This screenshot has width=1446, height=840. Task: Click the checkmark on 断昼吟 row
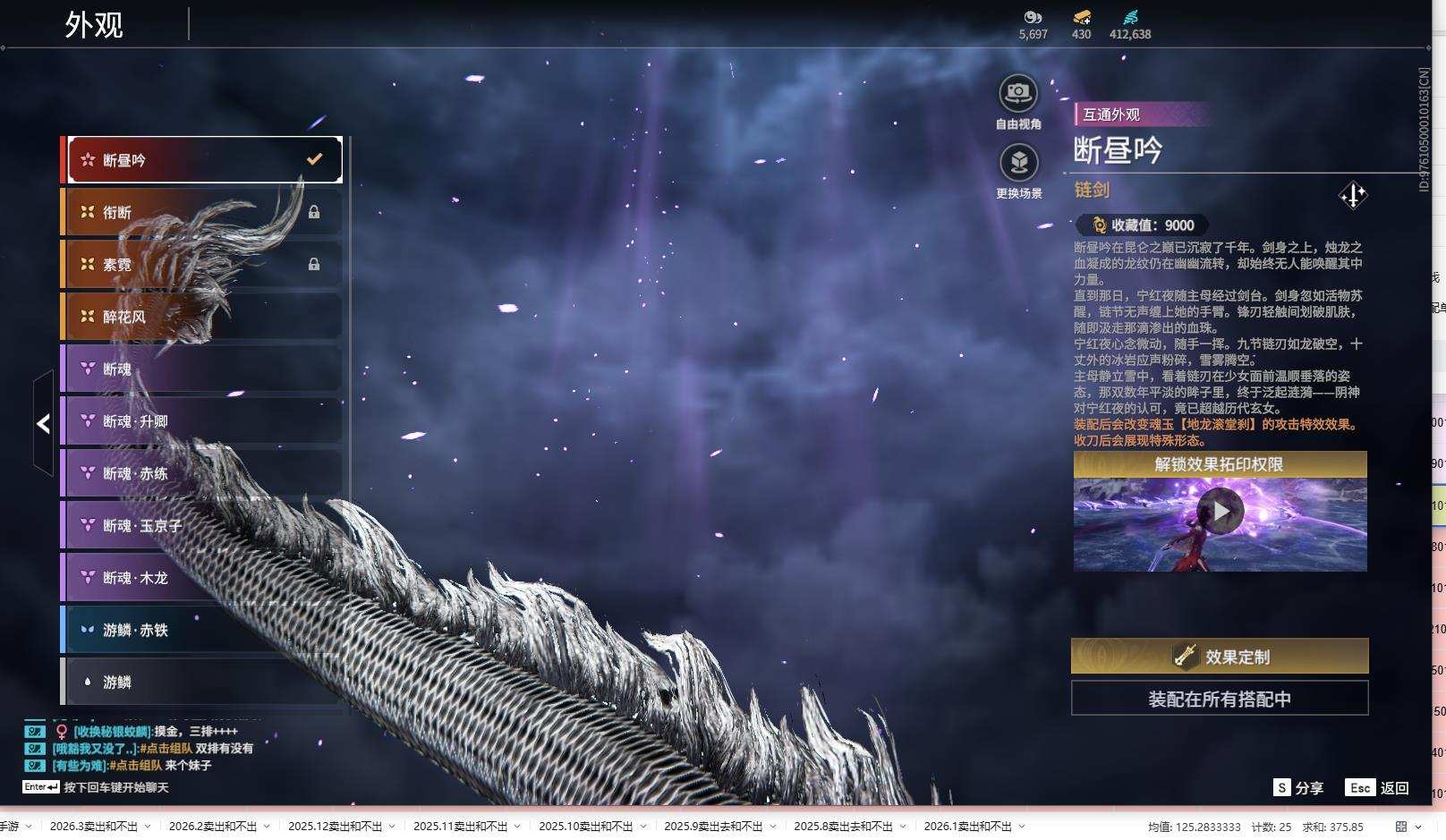click(x=314, y=159)
